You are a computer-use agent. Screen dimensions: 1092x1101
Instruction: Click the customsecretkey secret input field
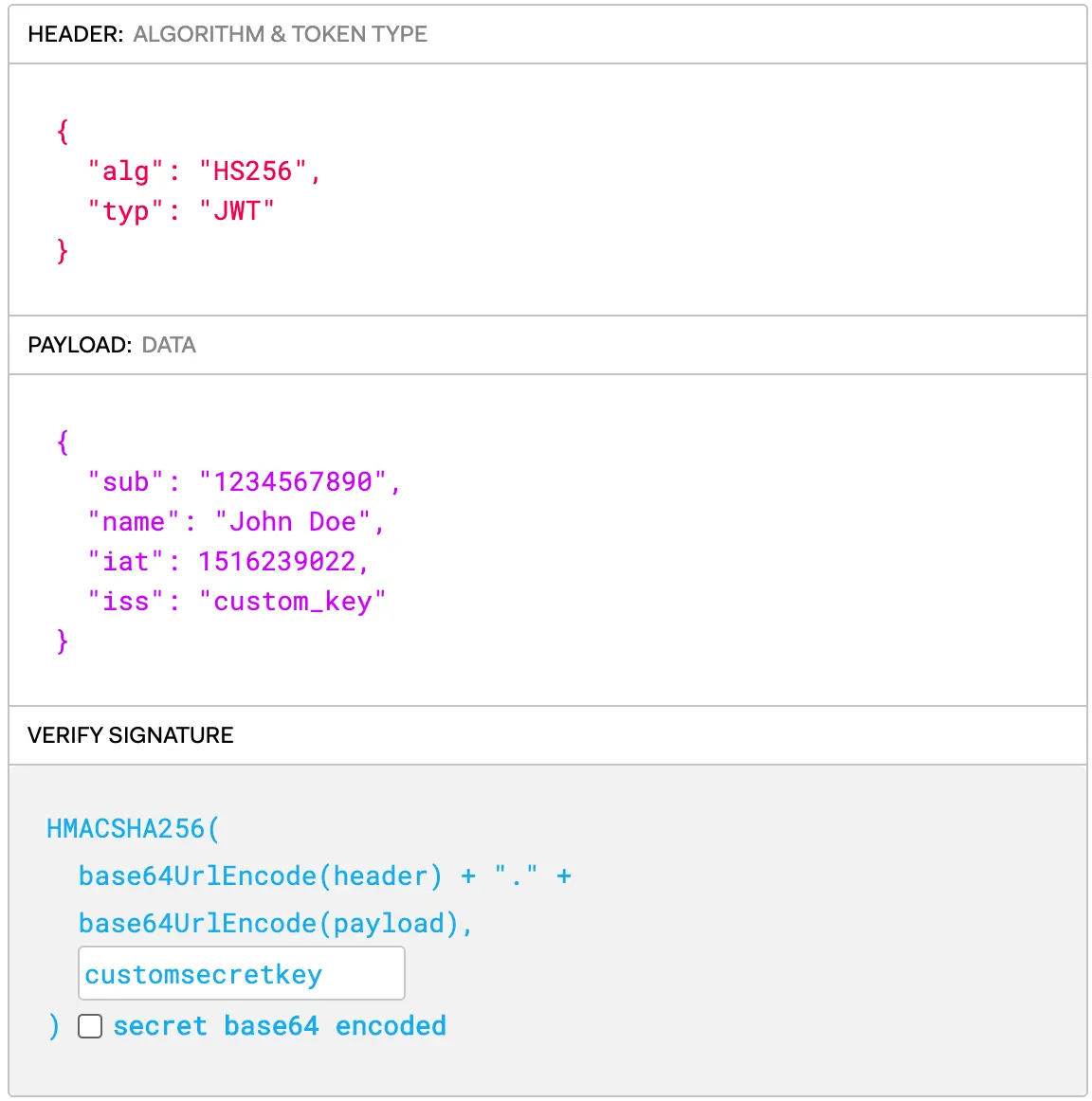tap(241, 973)
